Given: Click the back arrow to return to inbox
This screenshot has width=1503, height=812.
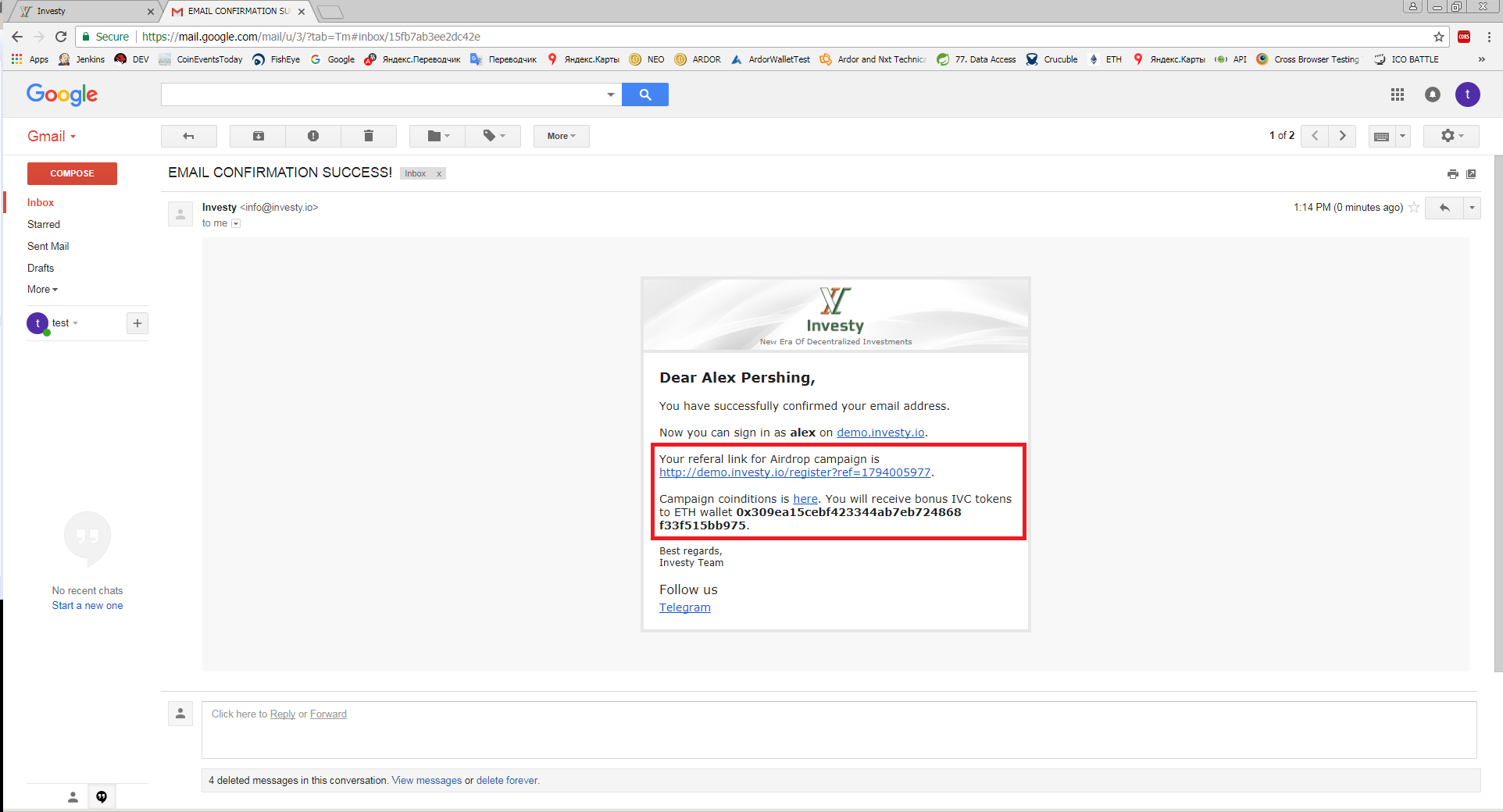Looking at the screenshot, I should 188,136.
